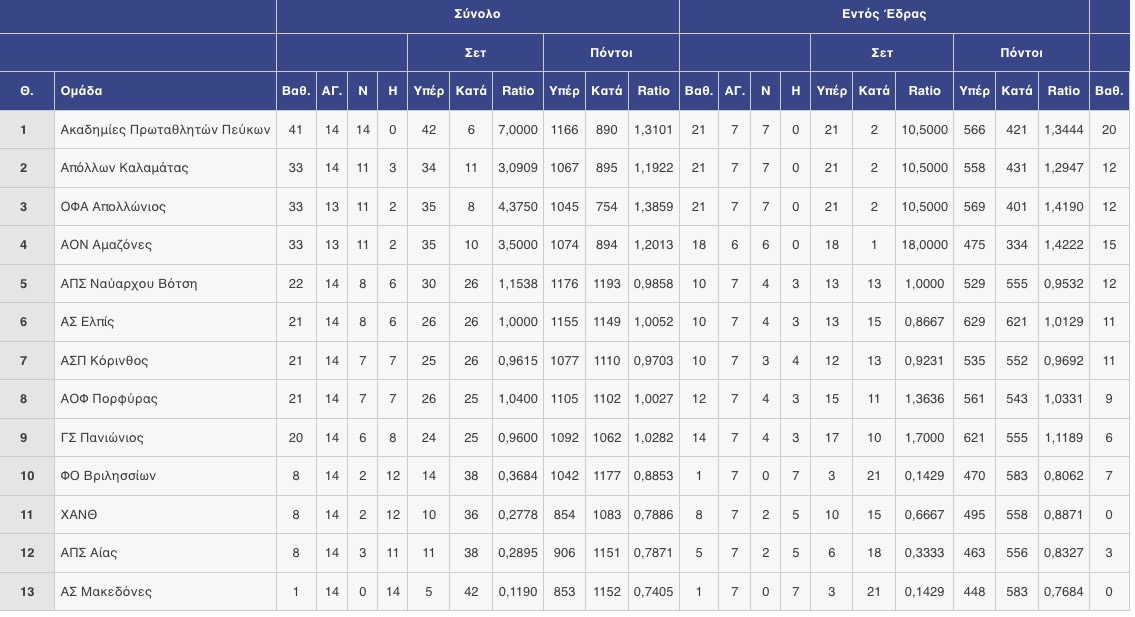Click set ratio value 0,3684

518,476
